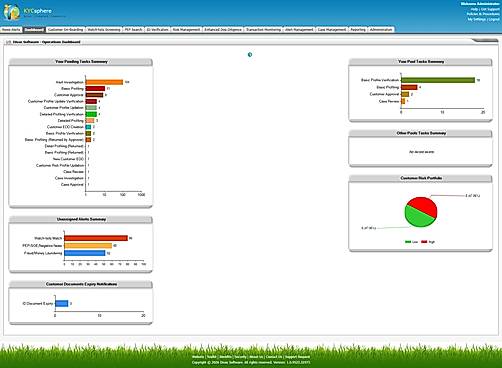Viewport: 502px width, 368px height.
Task: Switch to the Transaction Monitoring tab
Action: 263,30
